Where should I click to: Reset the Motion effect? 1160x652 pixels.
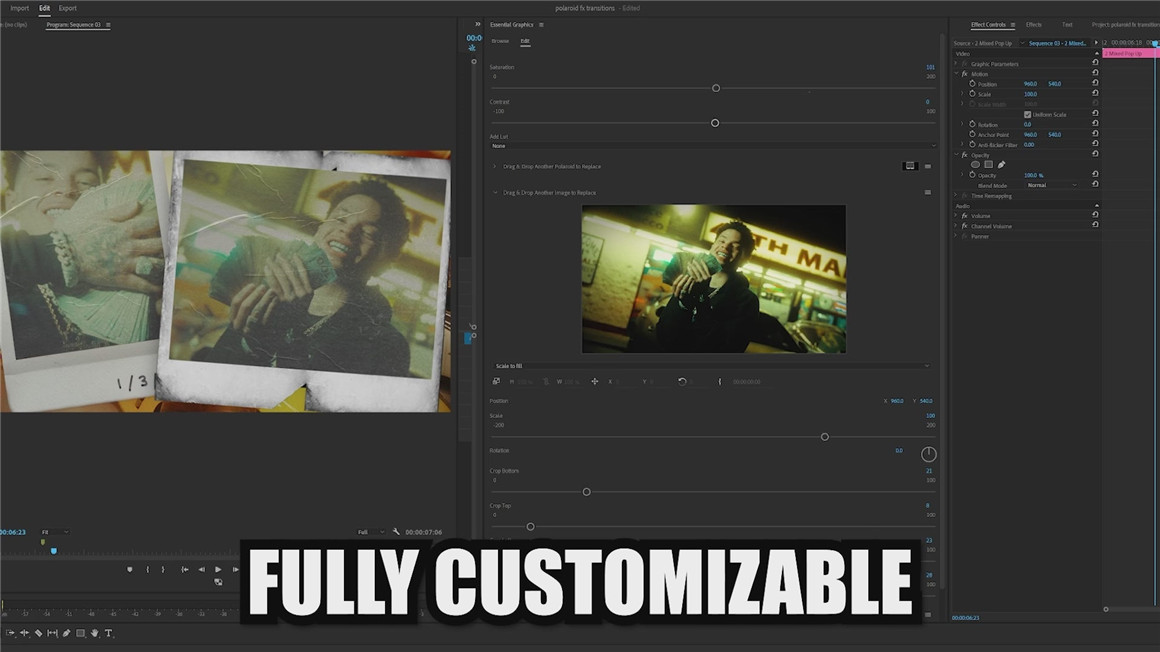[1095, 73]
